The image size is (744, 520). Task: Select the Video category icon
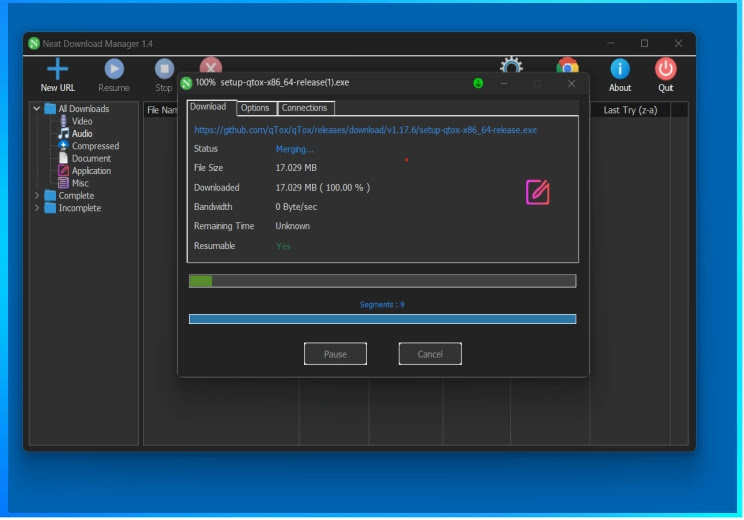[x=64, y=121]
